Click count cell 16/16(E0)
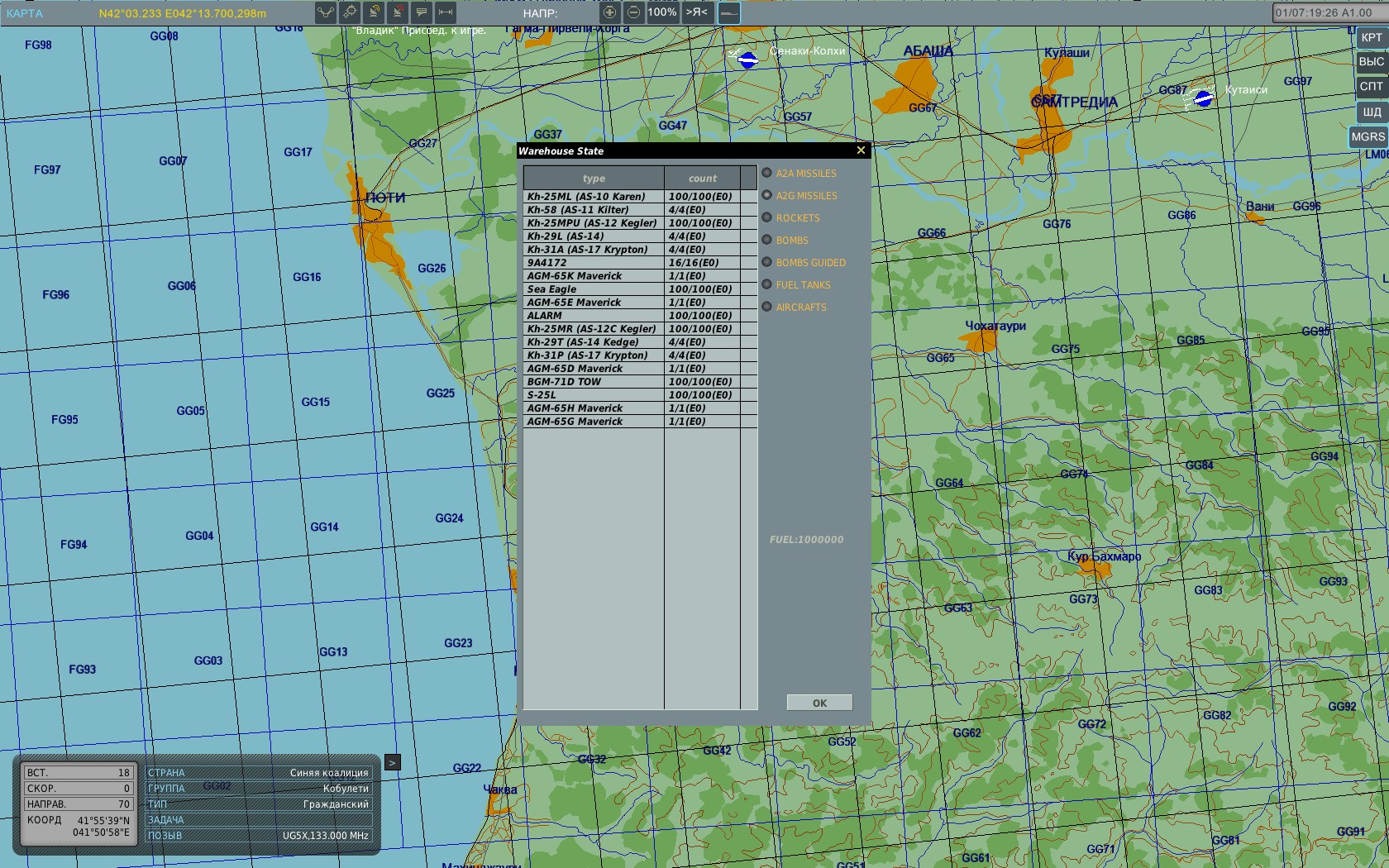 click(x=702, y=263)
